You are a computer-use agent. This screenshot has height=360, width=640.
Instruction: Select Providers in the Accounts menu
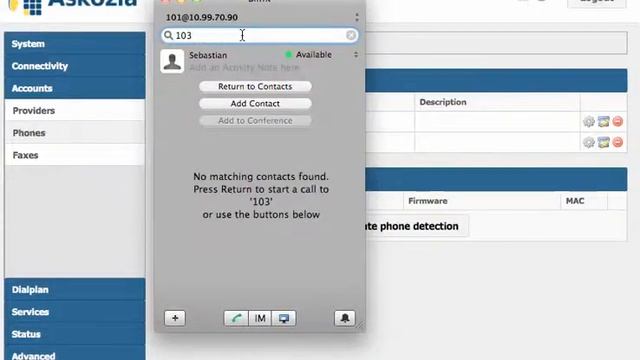75,111
